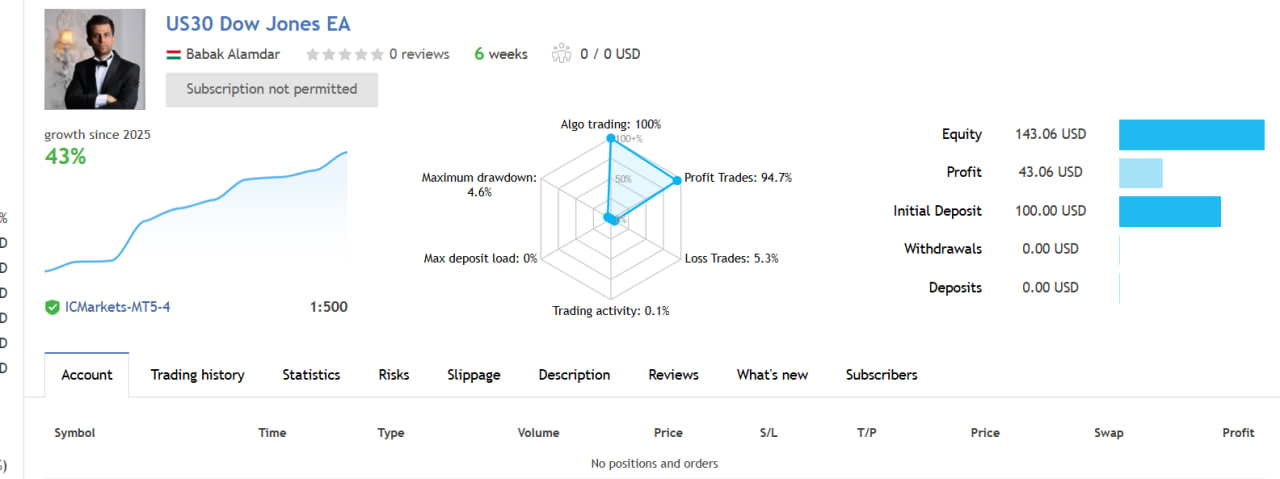Switch to the Statistics tab
1280x479 pixels.
coord(311,375)
